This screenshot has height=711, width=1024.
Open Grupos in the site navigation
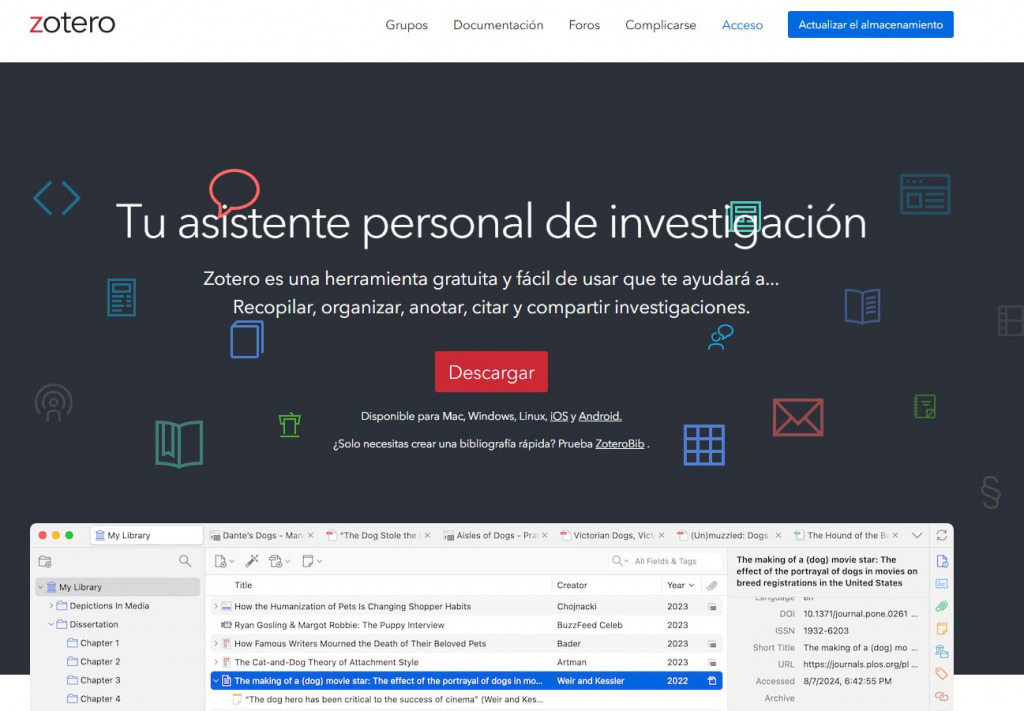click(406, 25)
